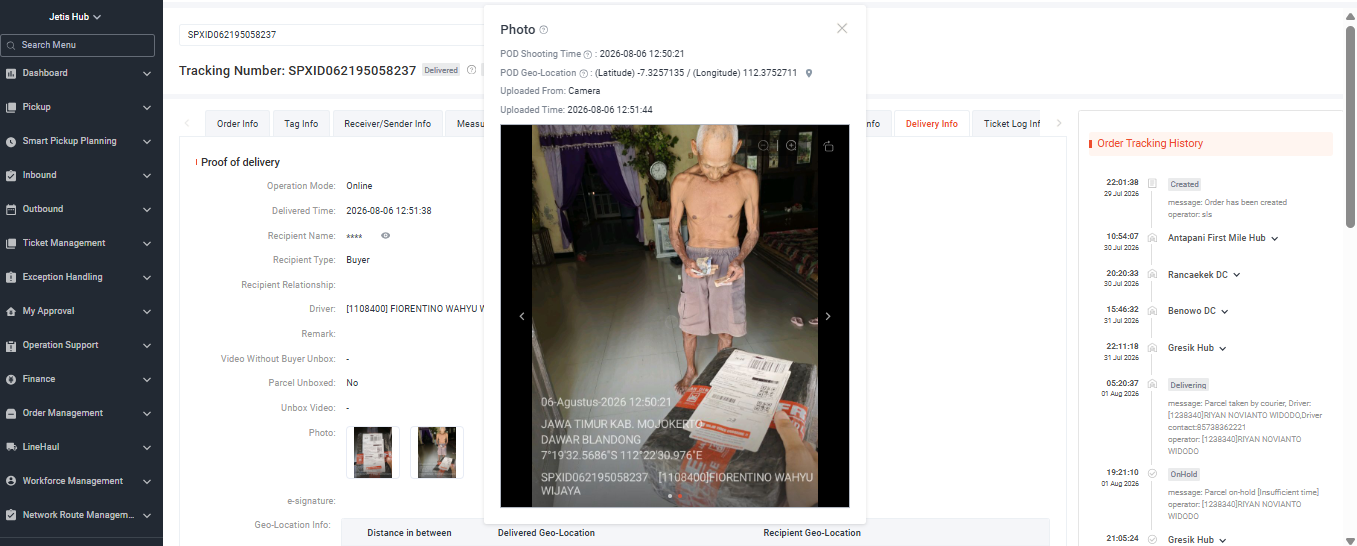
Task: Click search magnifier icon in sidebar
Action: pyautogui.click(x=11, y=45)
